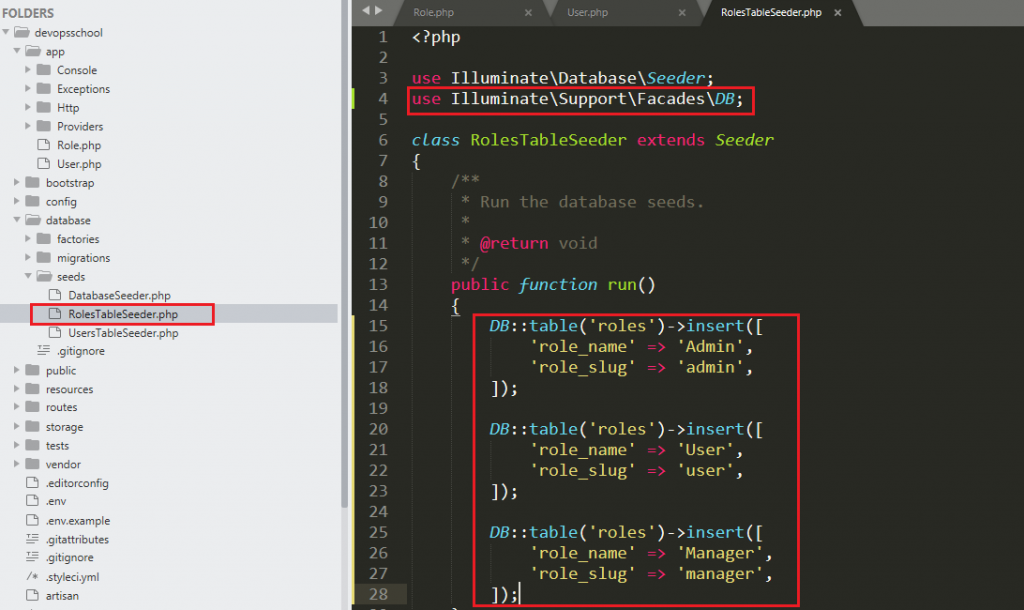
Task: Click the .styleci.yml file icon
Action: pos(32,577)
